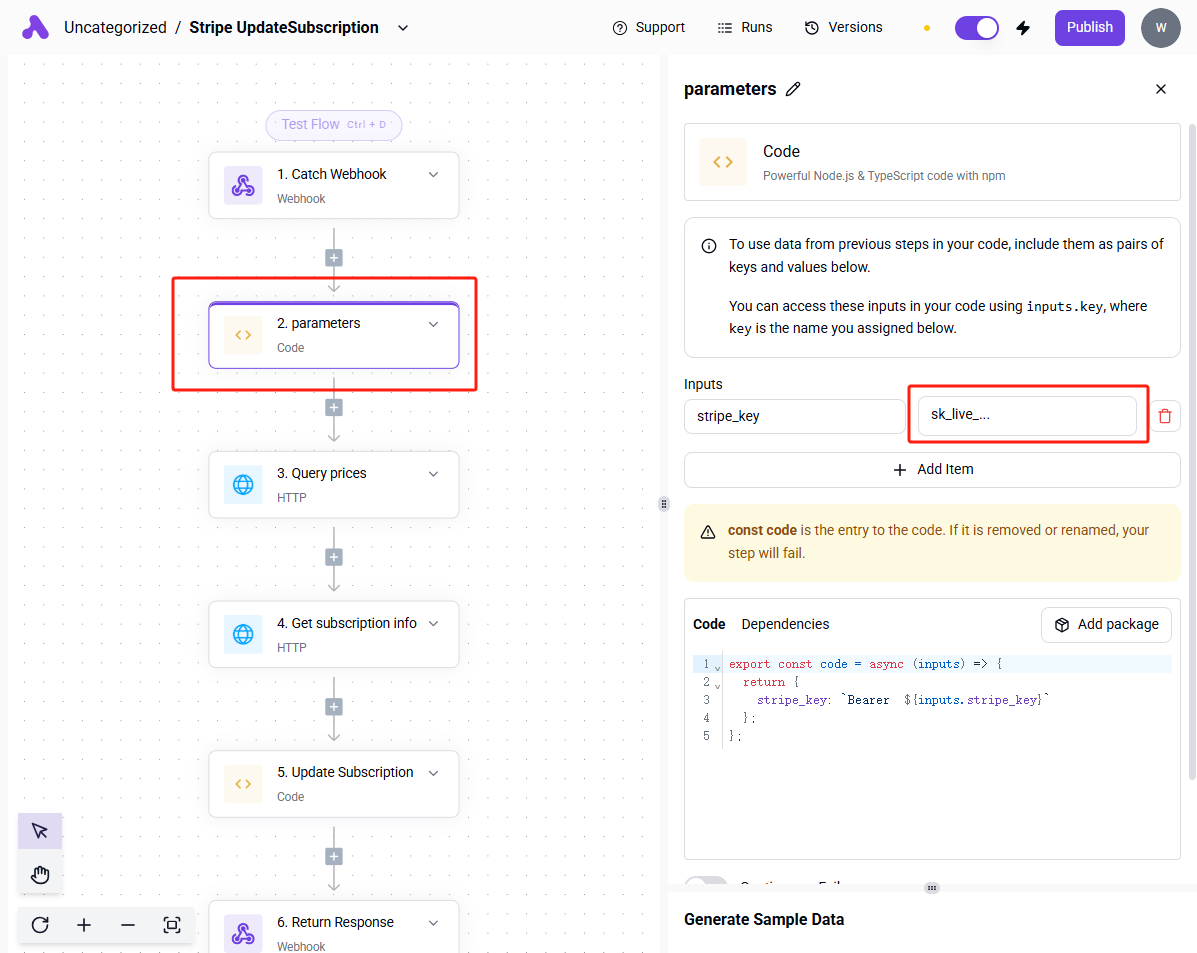Viewport: 1197px width, 953px height.
Task: Select the arrow pointer tool on the canvas
Action: click(x=40, y=831)
